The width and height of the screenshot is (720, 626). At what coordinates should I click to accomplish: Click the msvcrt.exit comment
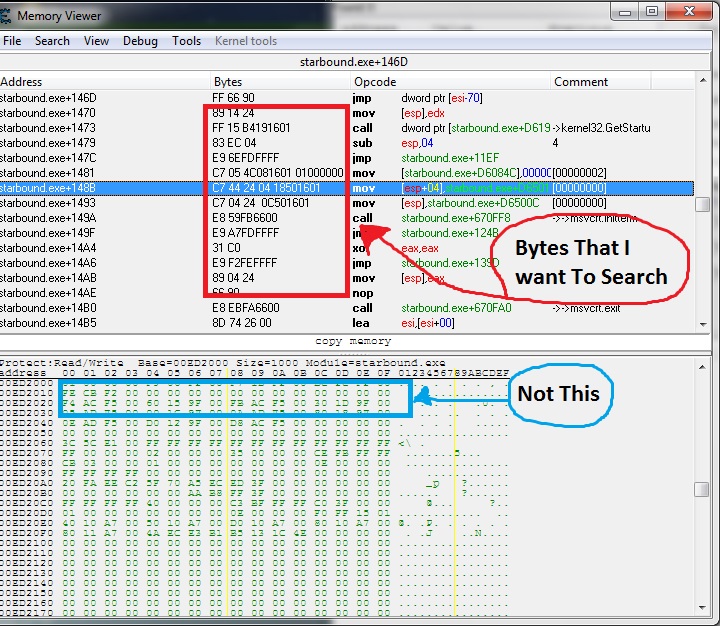pyautogui.click(x=586, y=308)
